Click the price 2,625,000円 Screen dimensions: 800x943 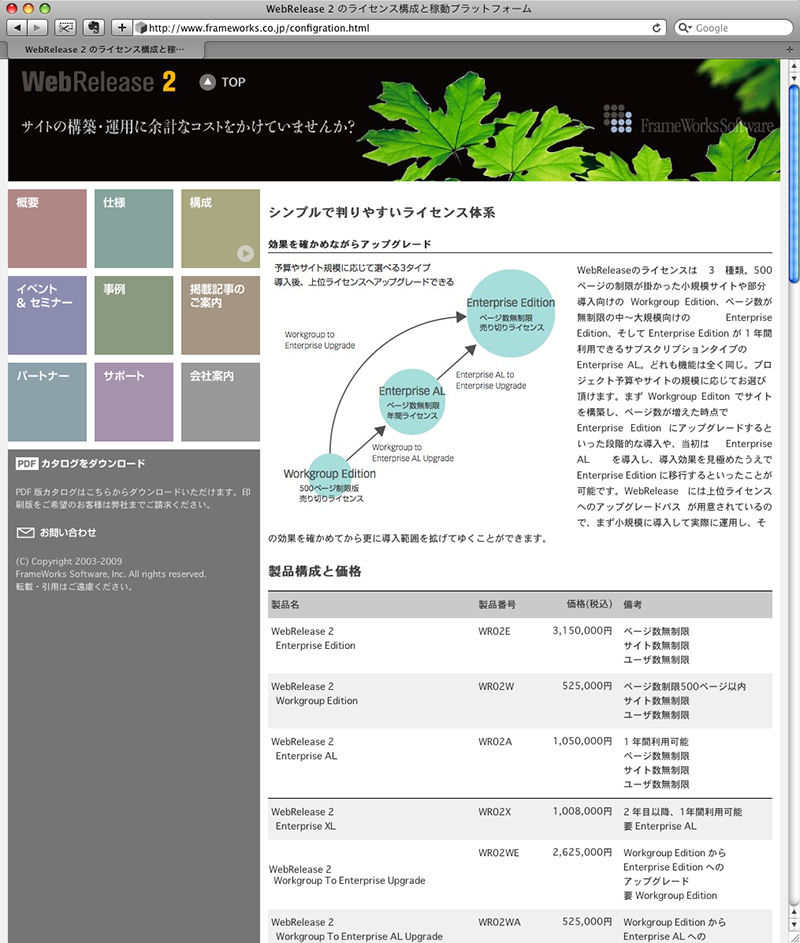(x=582, y=852)
